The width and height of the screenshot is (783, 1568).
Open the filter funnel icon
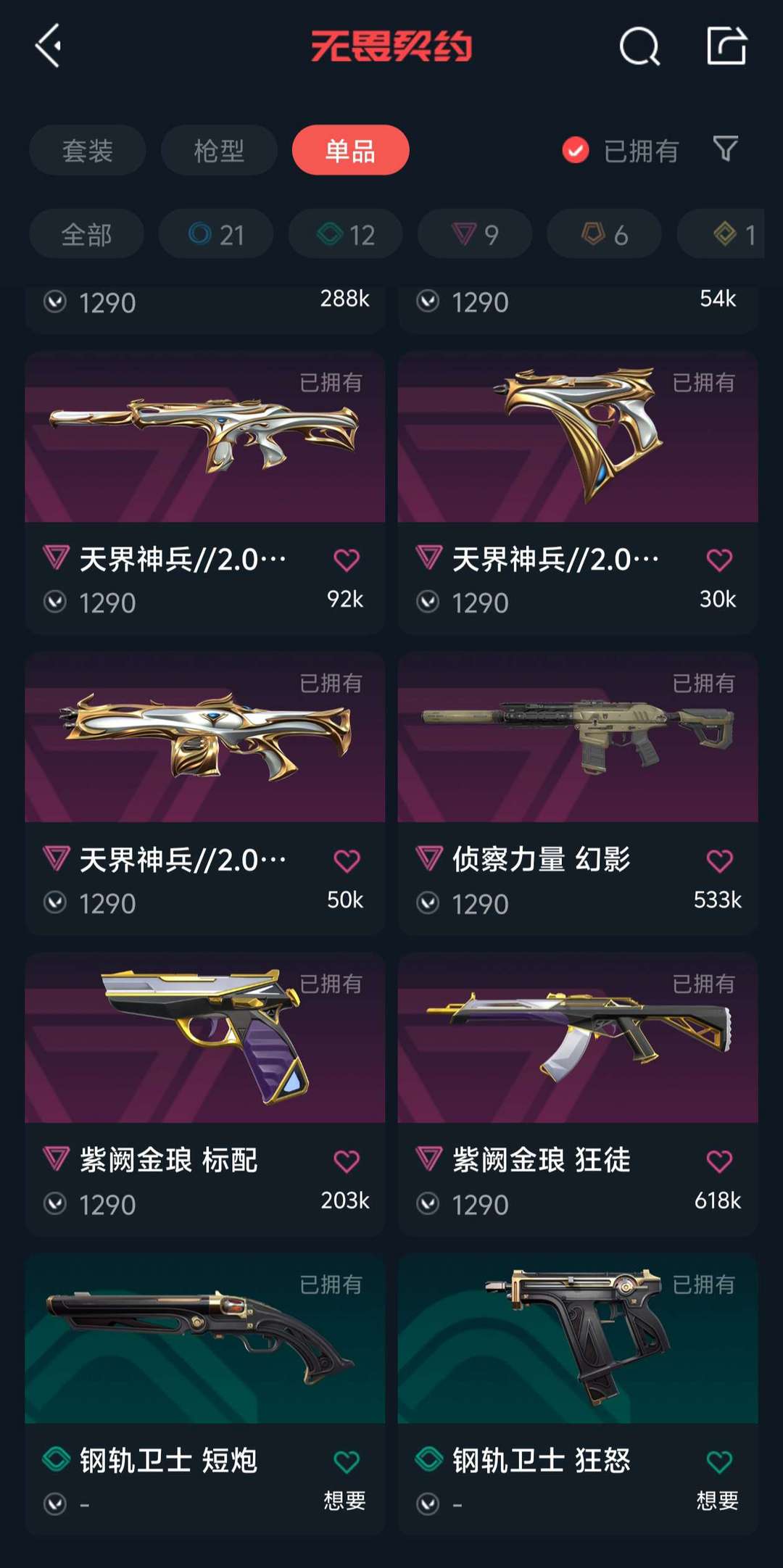[x=725, y=149]
